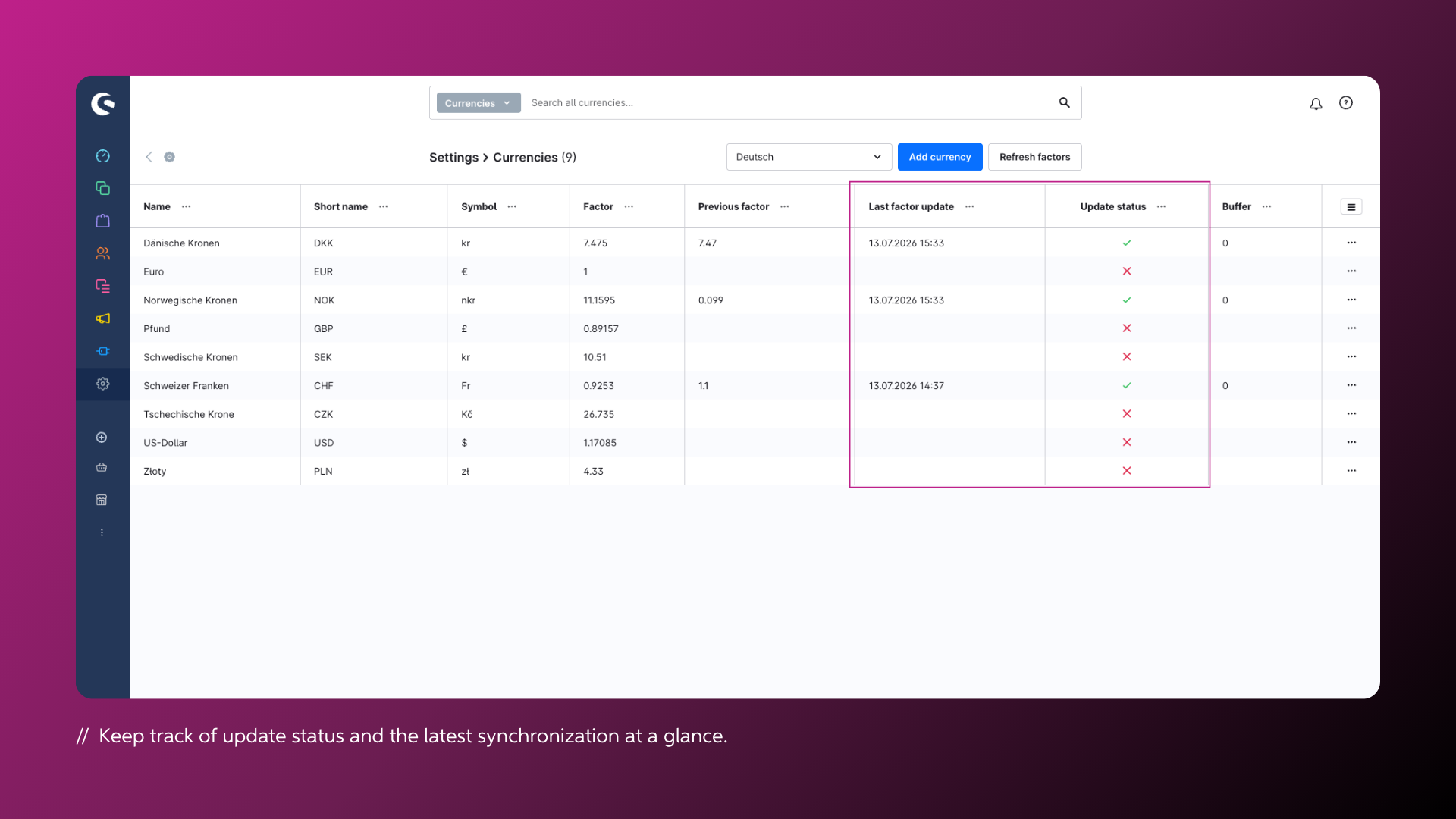The height and width of the screenshot is (819, 1456).
Task: Open the Marketing megaphone icon
Action: pos(103,318)
